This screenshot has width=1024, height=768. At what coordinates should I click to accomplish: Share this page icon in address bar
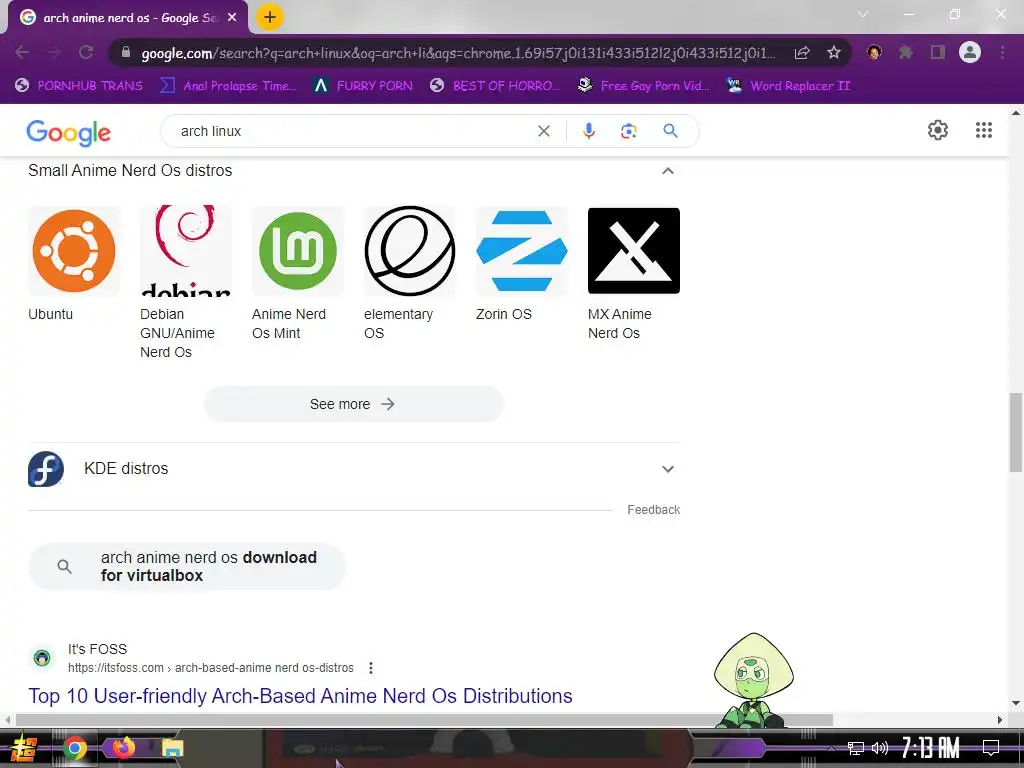coord(802,53)
